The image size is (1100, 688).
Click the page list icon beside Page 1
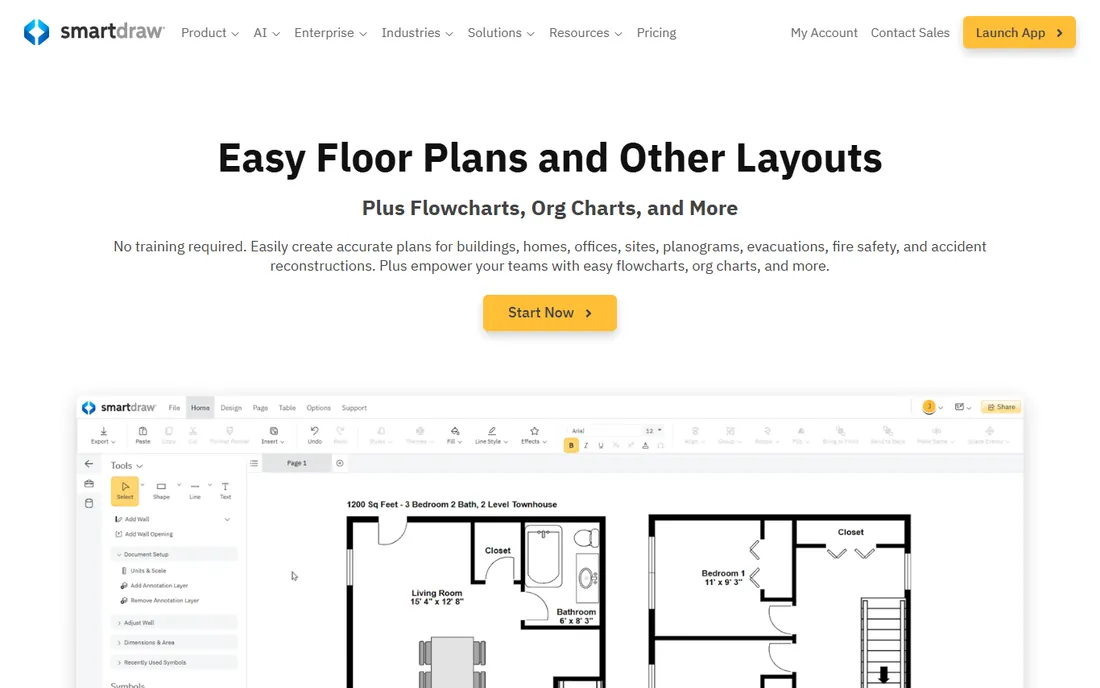tap(254, 463)
